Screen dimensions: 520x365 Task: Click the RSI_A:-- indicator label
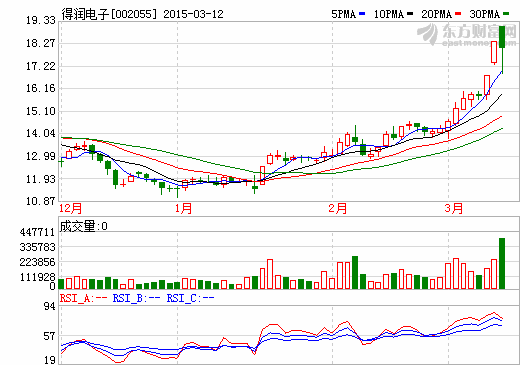pos(83,298)
